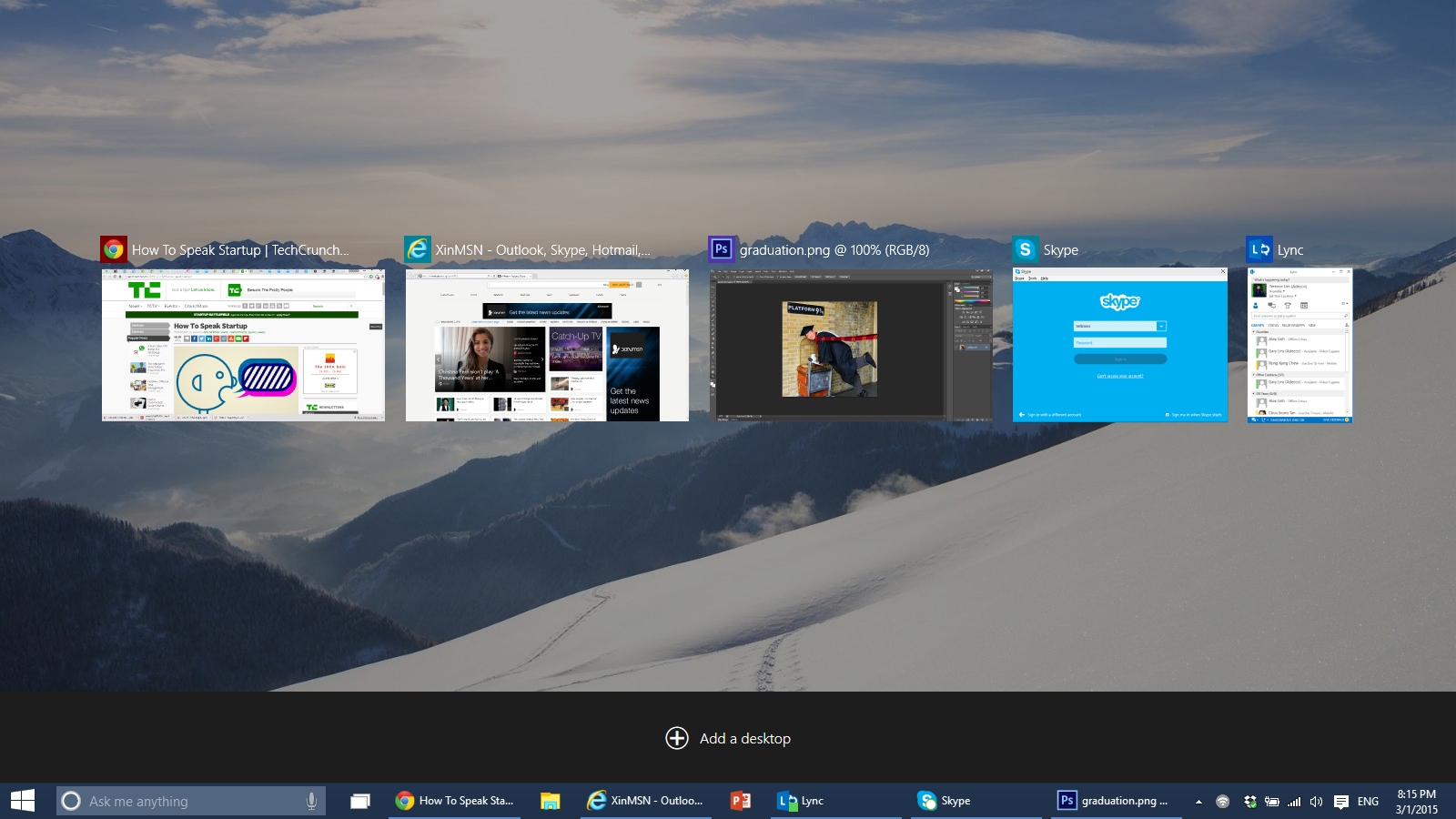
Task: Click the 'XinMSN - Outlook, Skype, Hotmail,...' title
Action: click(543, 250)
